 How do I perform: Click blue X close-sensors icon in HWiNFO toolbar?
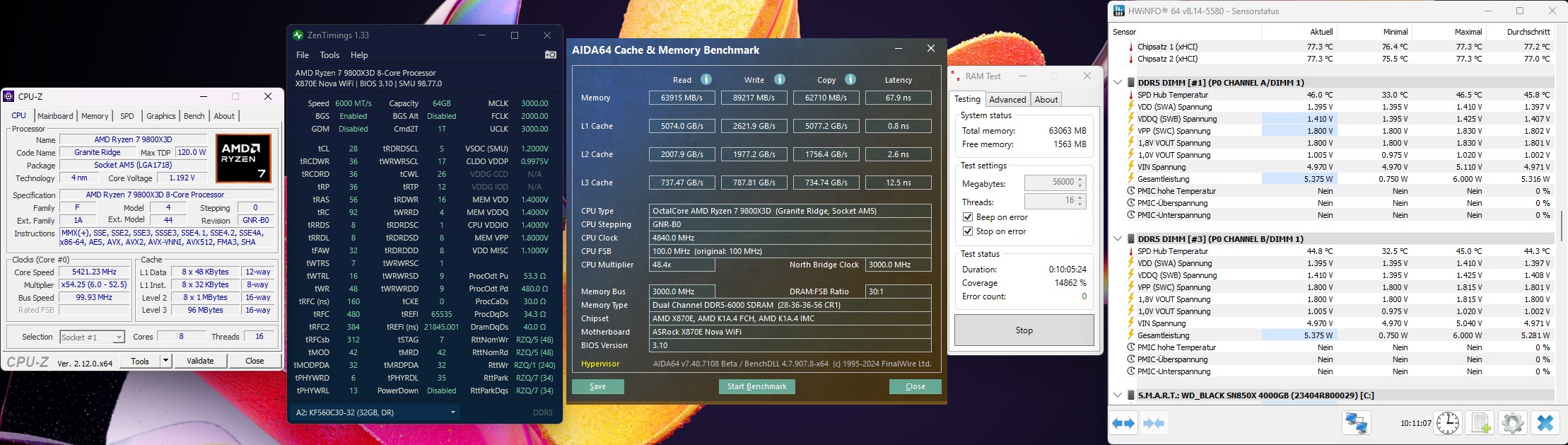[x=1545, y=424]
